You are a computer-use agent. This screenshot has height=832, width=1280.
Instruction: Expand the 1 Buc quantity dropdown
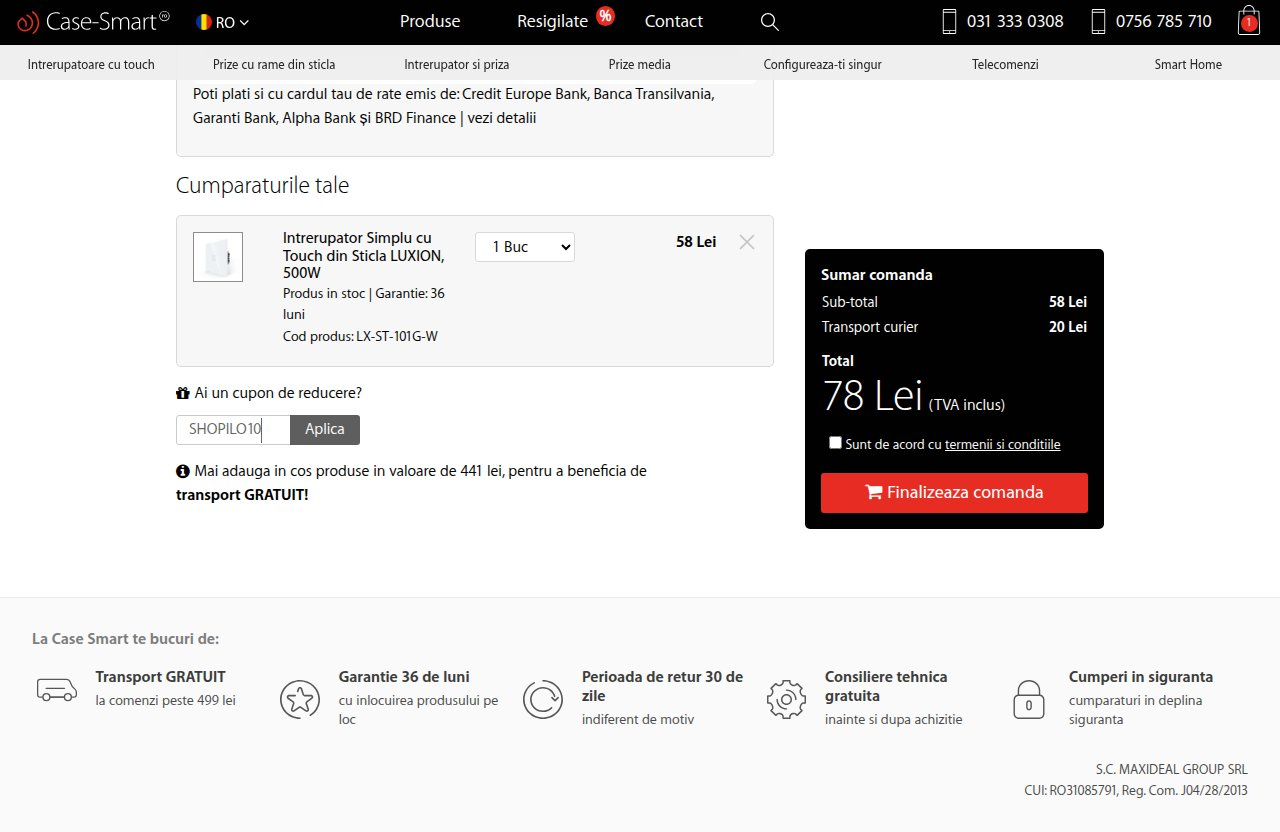pyautogui.click(x=525, y=247)
